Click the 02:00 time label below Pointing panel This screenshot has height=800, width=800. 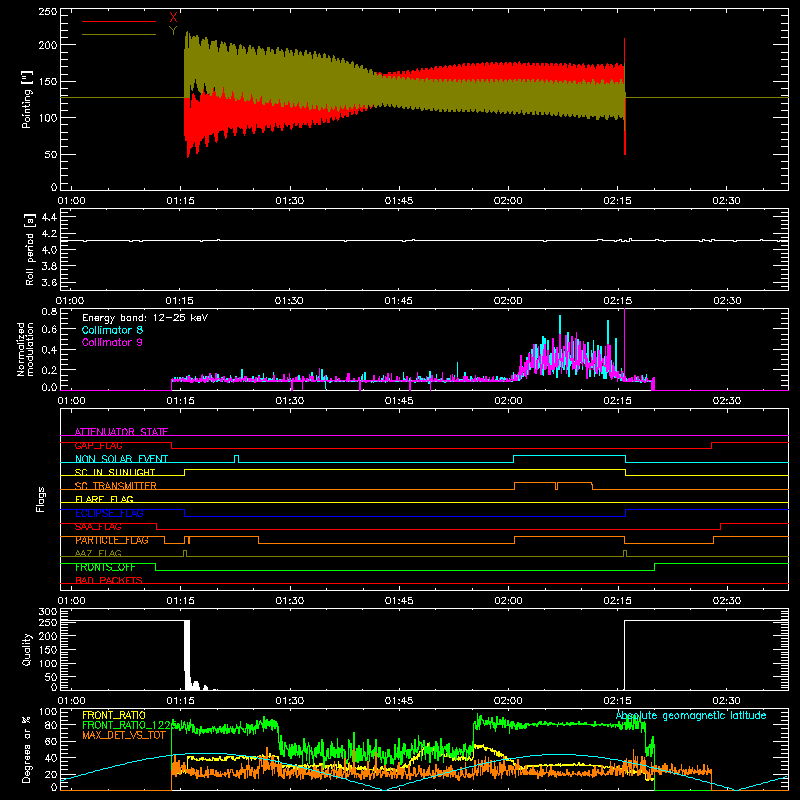(508, 201)
